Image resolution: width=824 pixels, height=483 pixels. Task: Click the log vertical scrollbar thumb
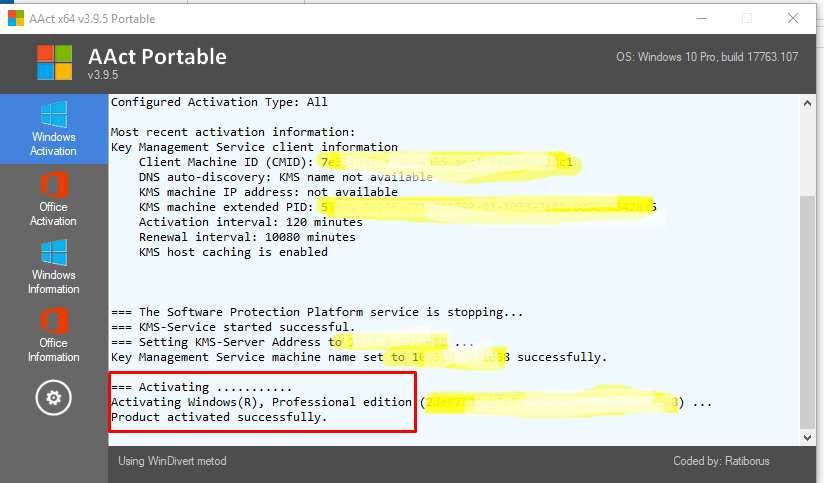pyautogui.click(x=807, y=312)
